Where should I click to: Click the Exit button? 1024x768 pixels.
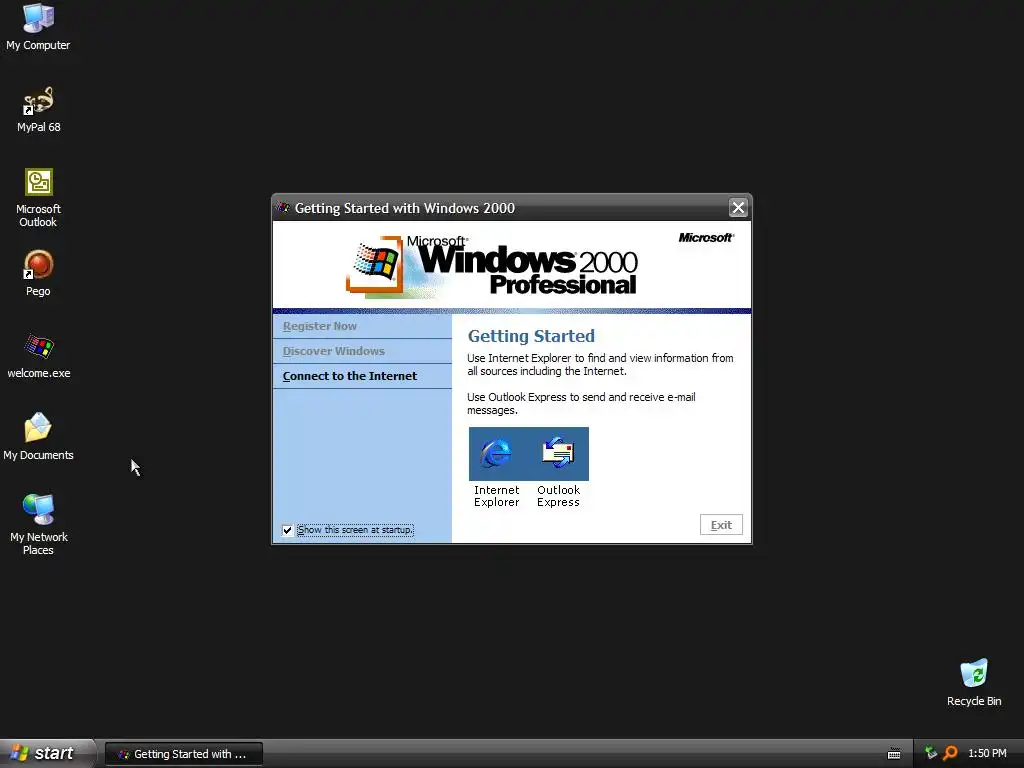point(721,525)
